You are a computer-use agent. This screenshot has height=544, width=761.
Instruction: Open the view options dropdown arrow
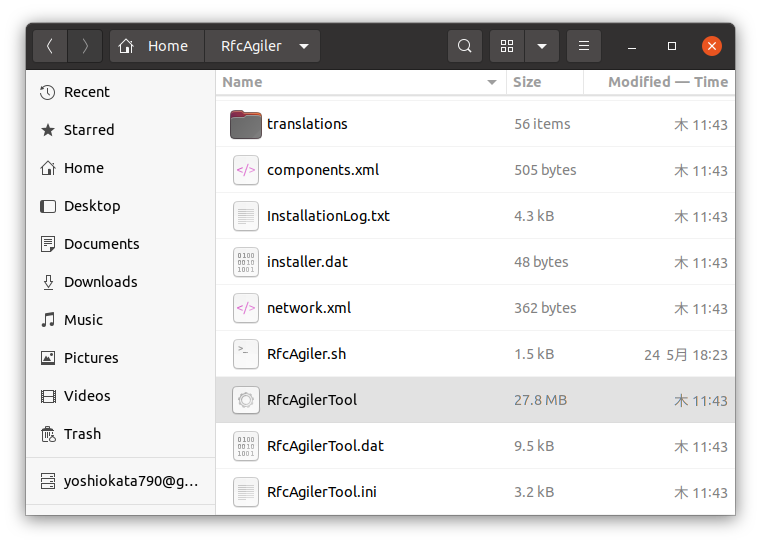pyautogui.click(x=541, y=46)
